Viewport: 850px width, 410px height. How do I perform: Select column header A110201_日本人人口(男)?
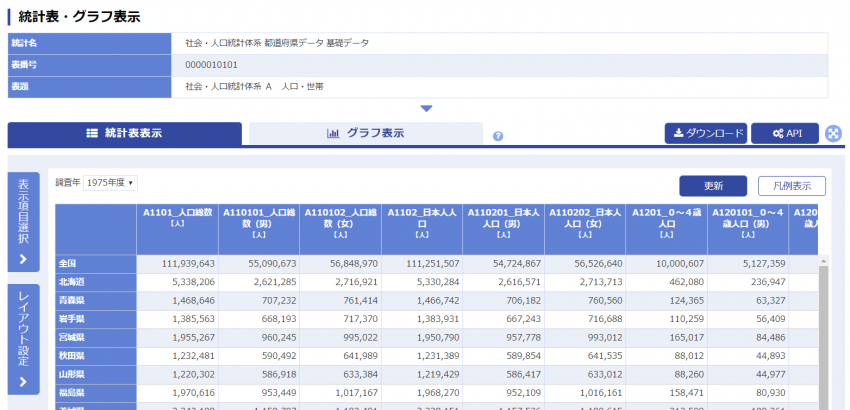(504, 229)
